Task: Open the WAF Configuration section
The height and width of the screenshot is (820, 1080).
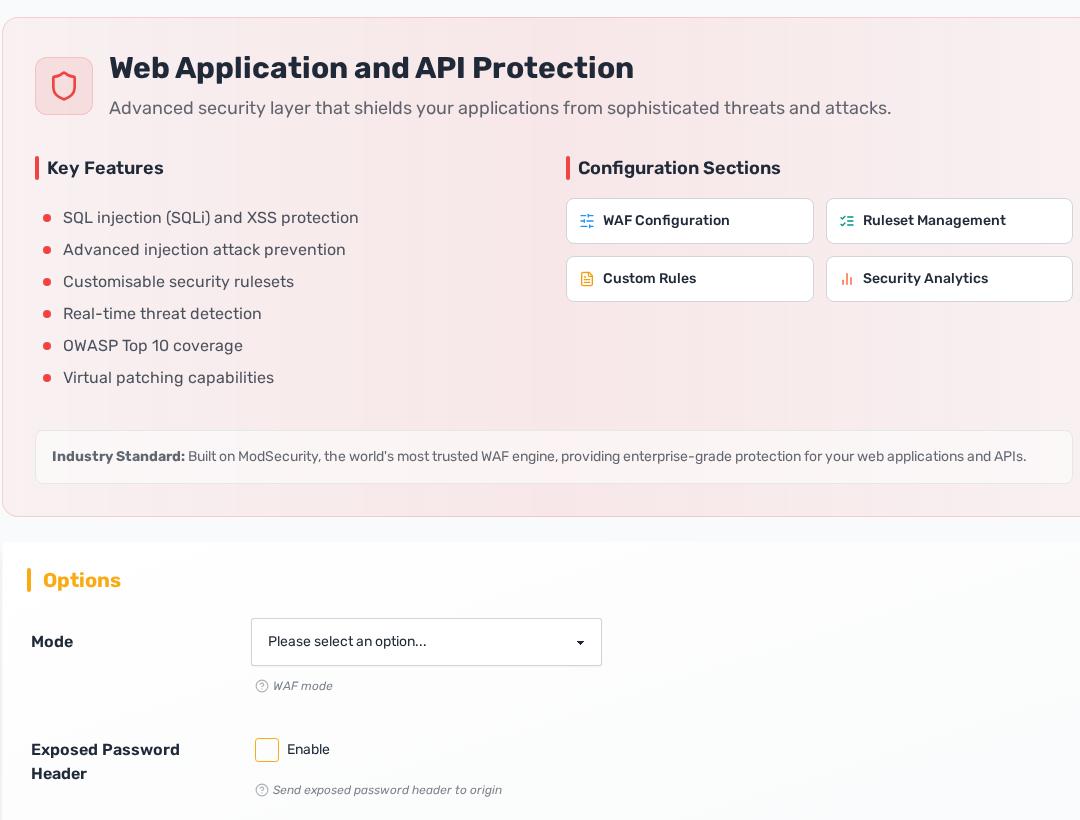Action: coord(689,221)
